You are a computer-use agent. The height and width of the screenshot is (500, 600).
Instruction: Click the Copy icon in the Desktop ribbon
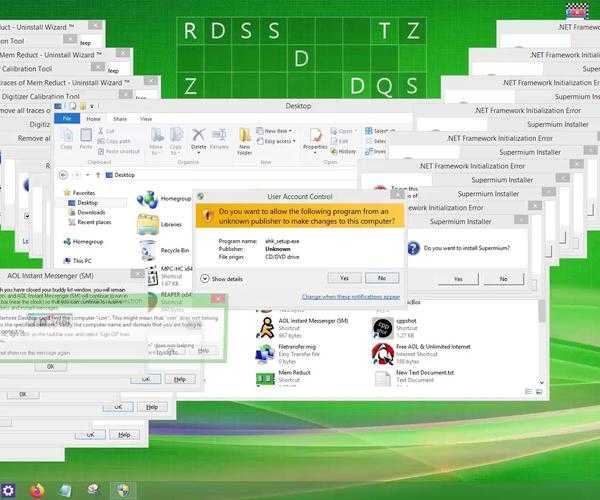[66, 138]
